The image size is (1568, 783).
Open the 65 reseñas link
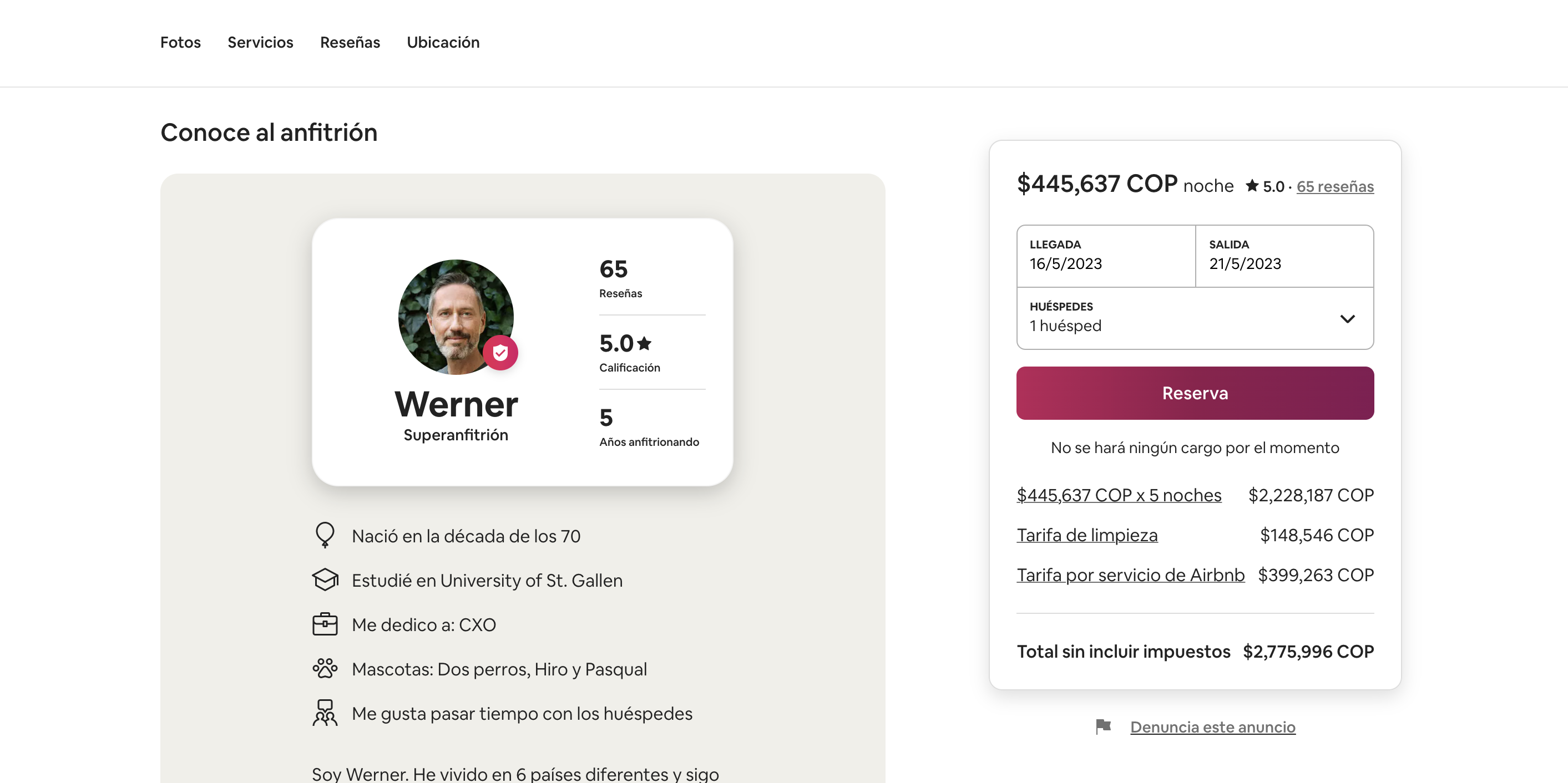point(1335,187)
